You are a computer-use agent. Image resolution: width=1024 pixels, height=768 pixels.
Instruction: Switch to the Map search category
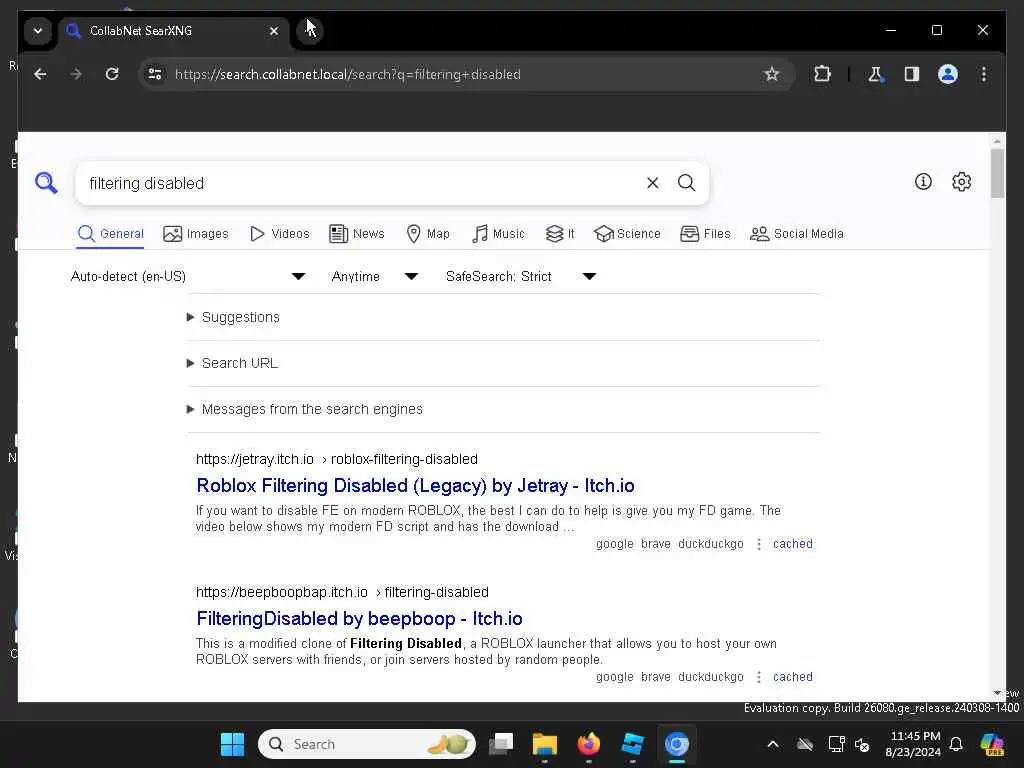coord(428,234)
